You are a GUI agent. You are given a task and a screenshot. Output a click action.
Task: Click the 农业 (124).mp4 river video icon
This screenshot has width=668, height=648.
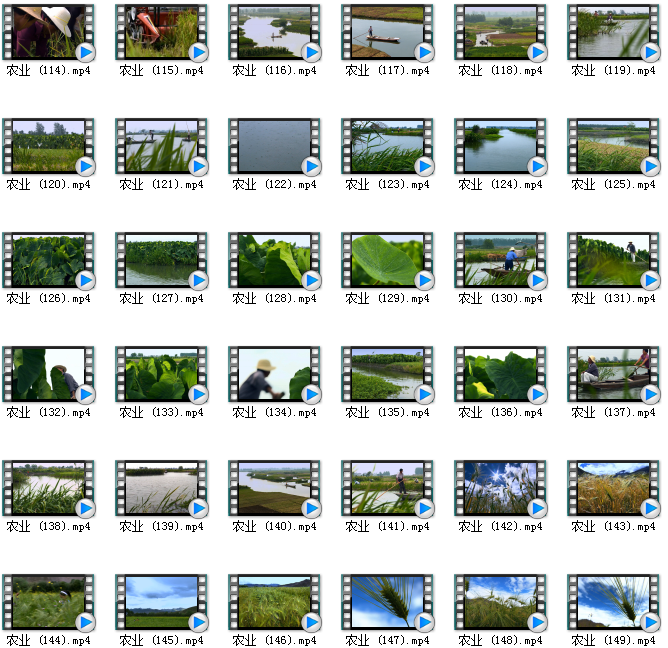click(500, 146)
